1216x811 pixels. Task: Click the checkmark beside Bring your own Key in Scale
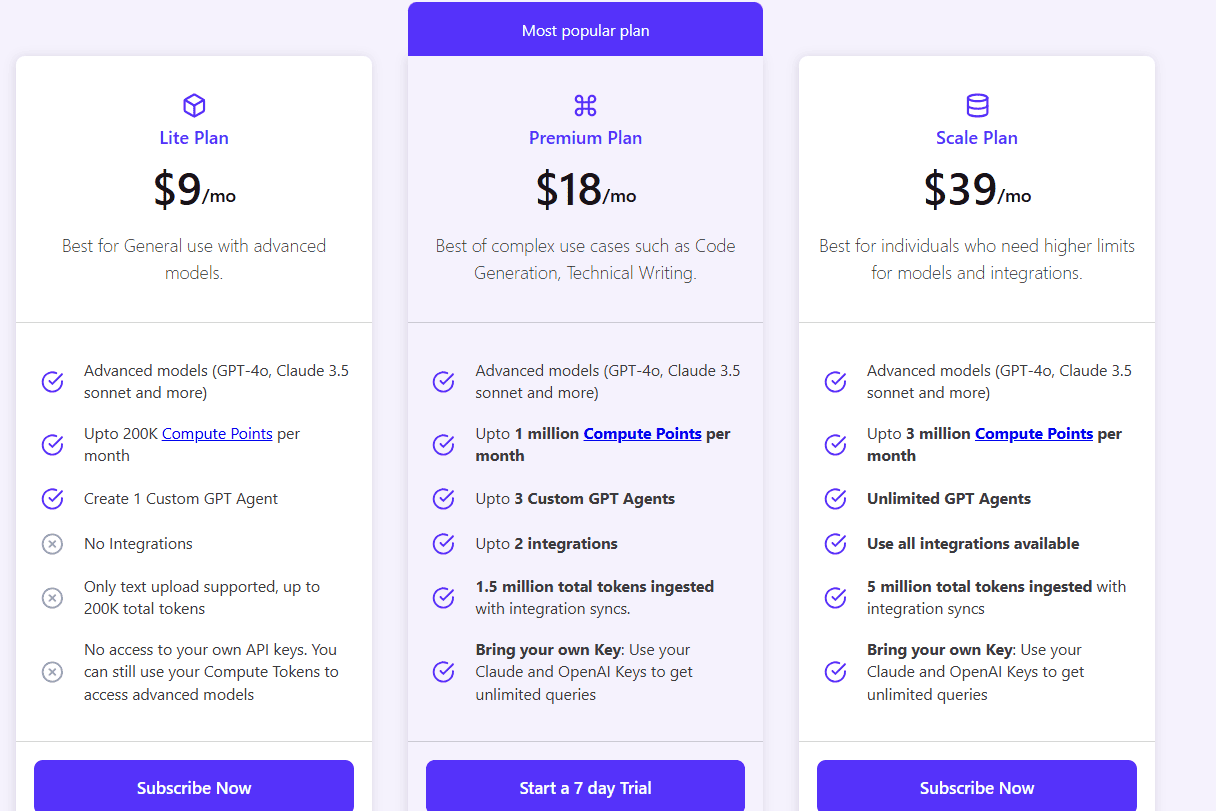pyautogui.click(x=835, y=671)
